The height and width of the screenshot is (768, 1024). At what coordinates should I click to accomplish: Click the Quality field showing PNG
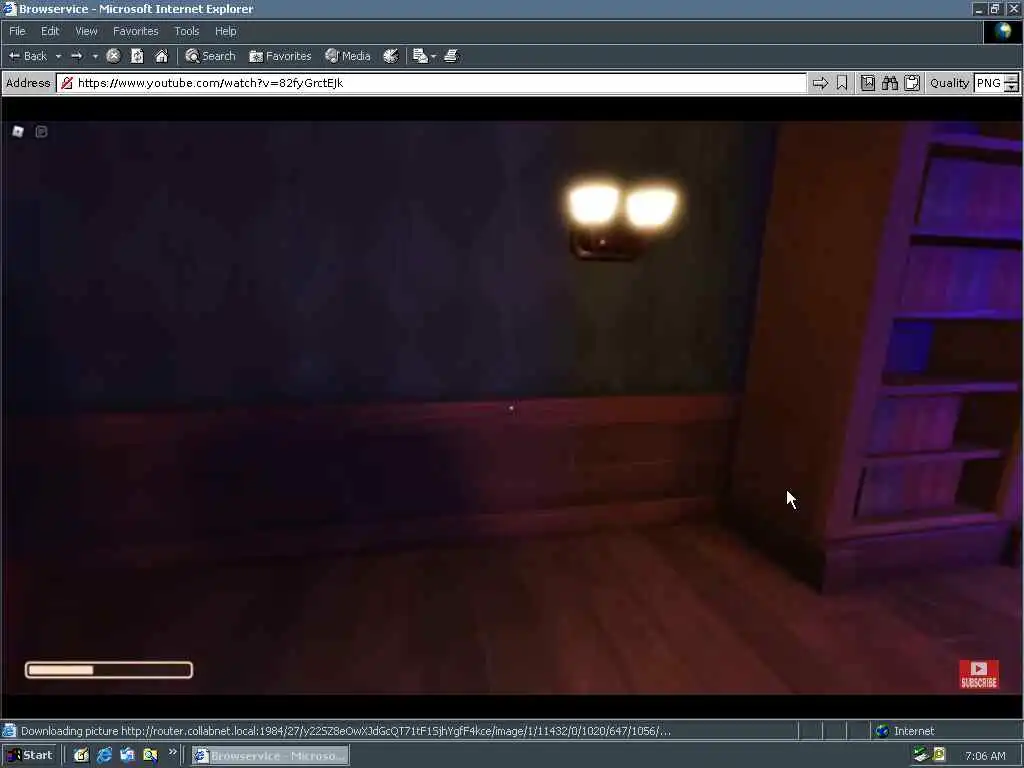pyautogui.click(x=988, y=83)
